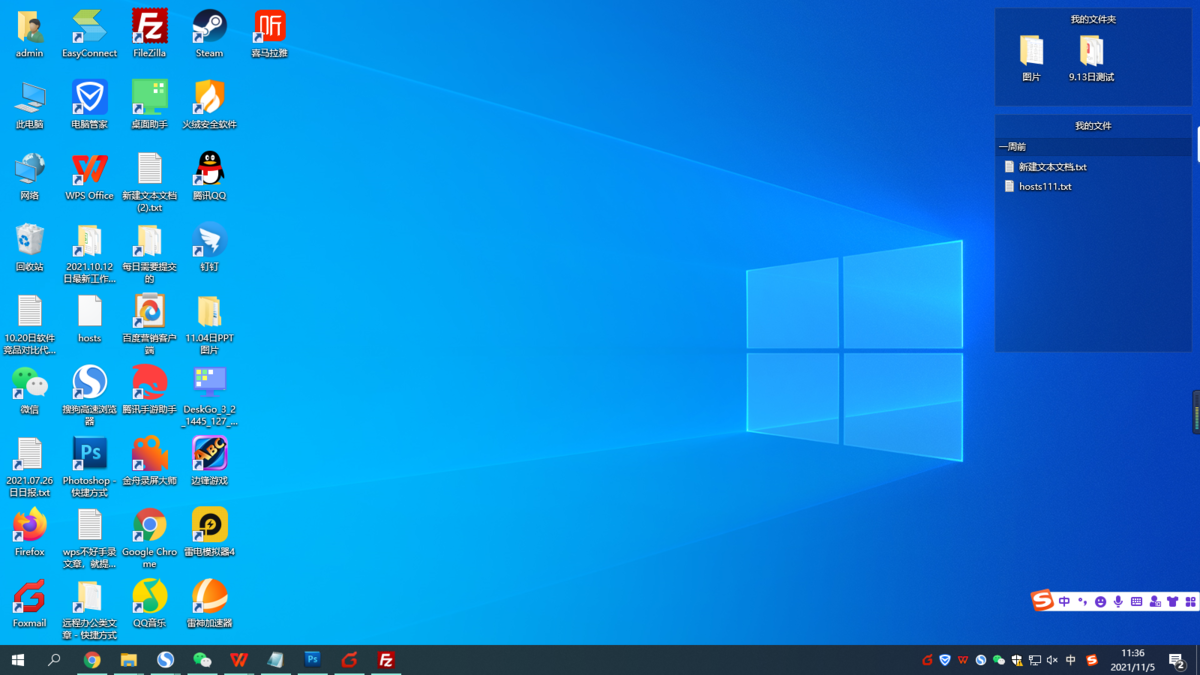Unmute system audio from the tray
Screen dimensions: 1200x675
1051,661
